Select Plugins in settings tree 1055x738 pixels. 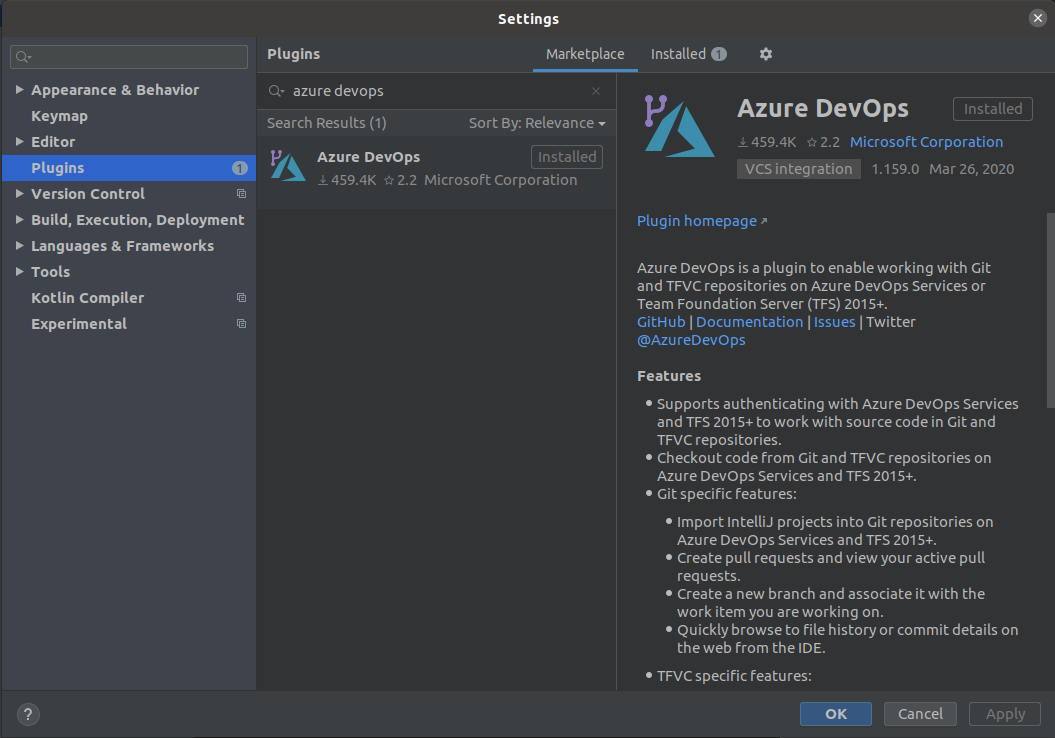pyautogui.click(x=129, y=168)
